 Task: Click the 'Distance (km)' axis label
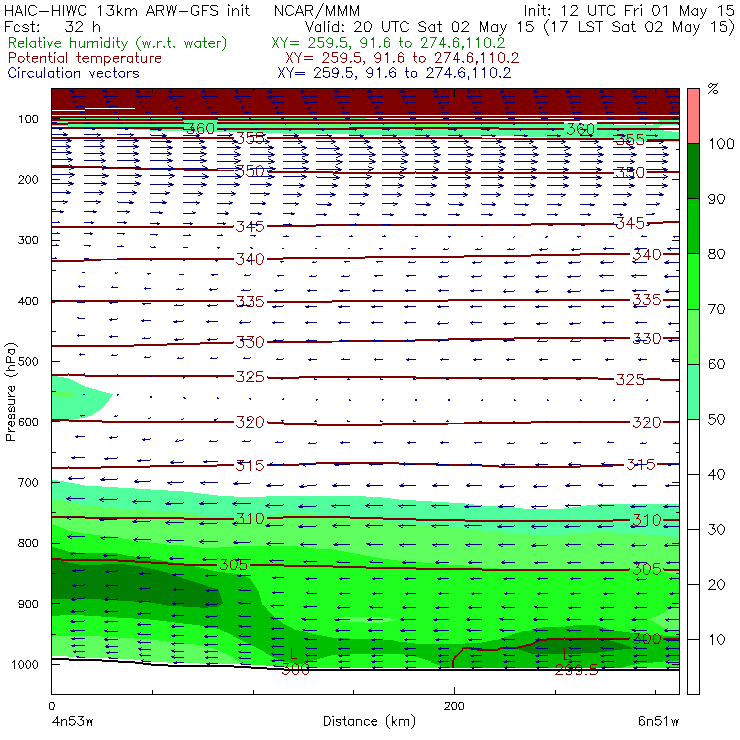click(370, 721)
